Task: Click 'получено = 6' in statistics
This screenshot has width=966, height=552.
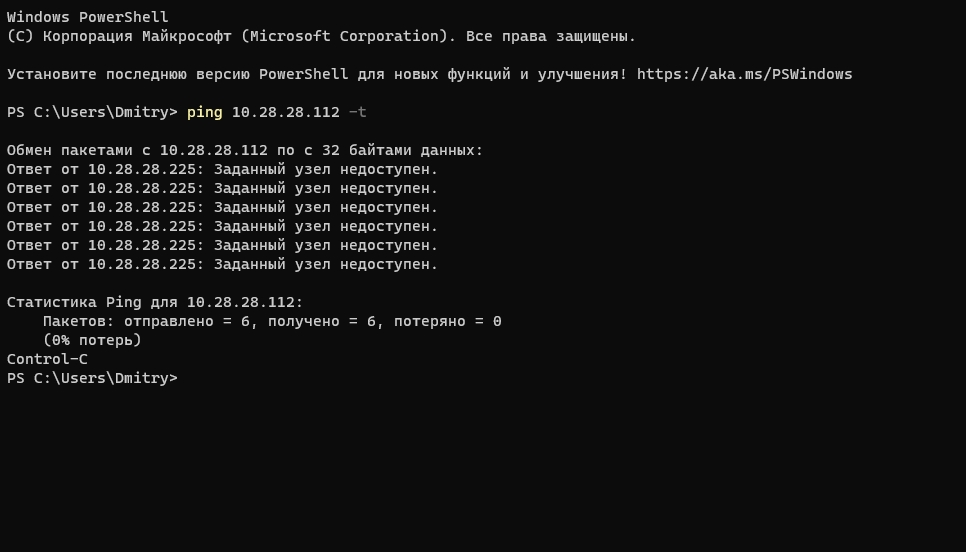Action: [322, 322]
